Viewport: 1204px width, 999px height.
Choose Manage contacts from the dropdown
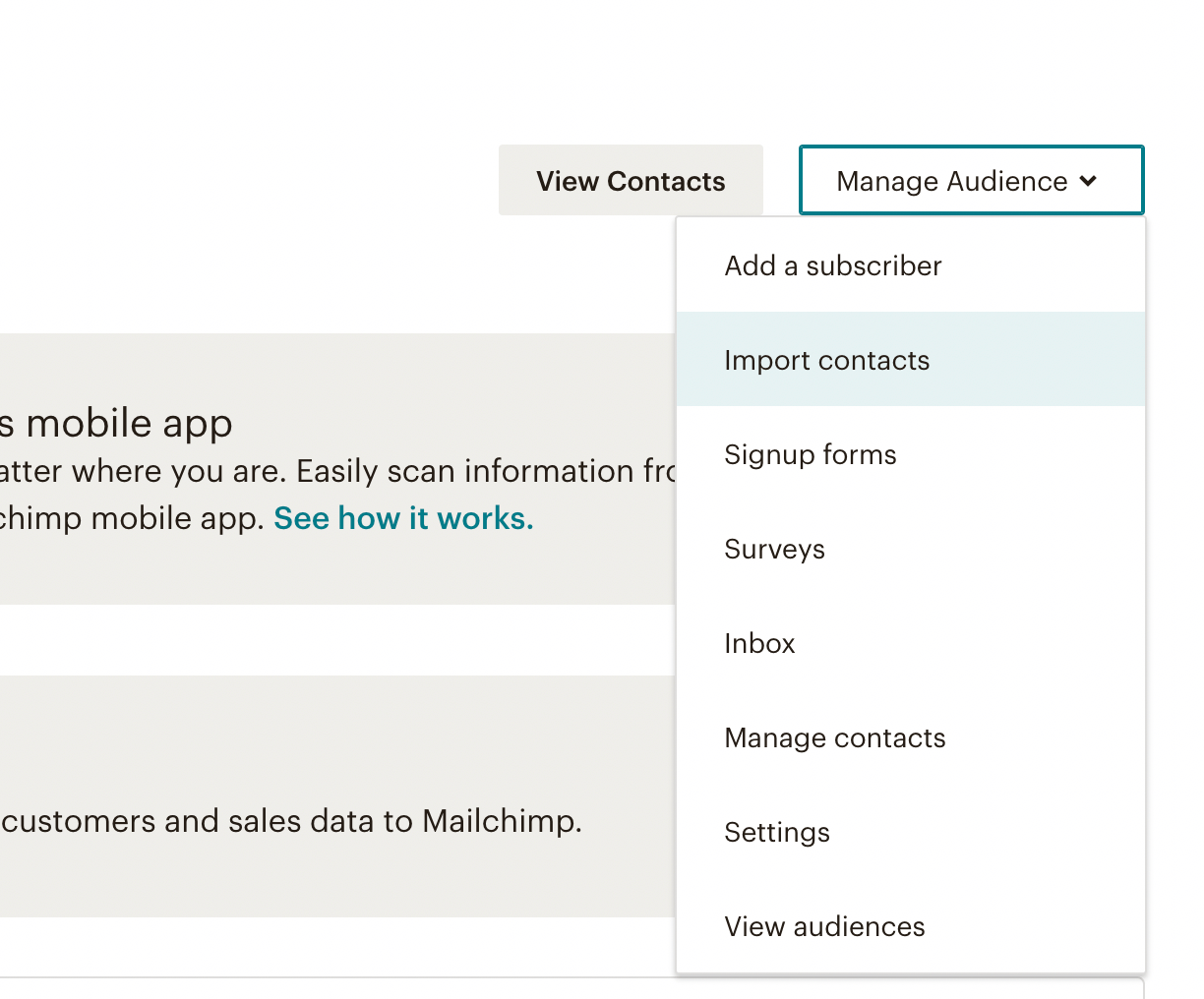(834, 737)
